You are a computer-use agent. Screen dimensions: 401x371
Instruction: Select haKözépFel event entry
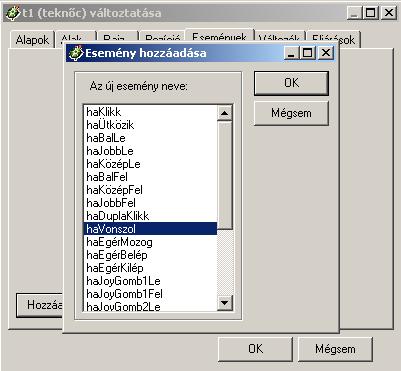point(150,190)
